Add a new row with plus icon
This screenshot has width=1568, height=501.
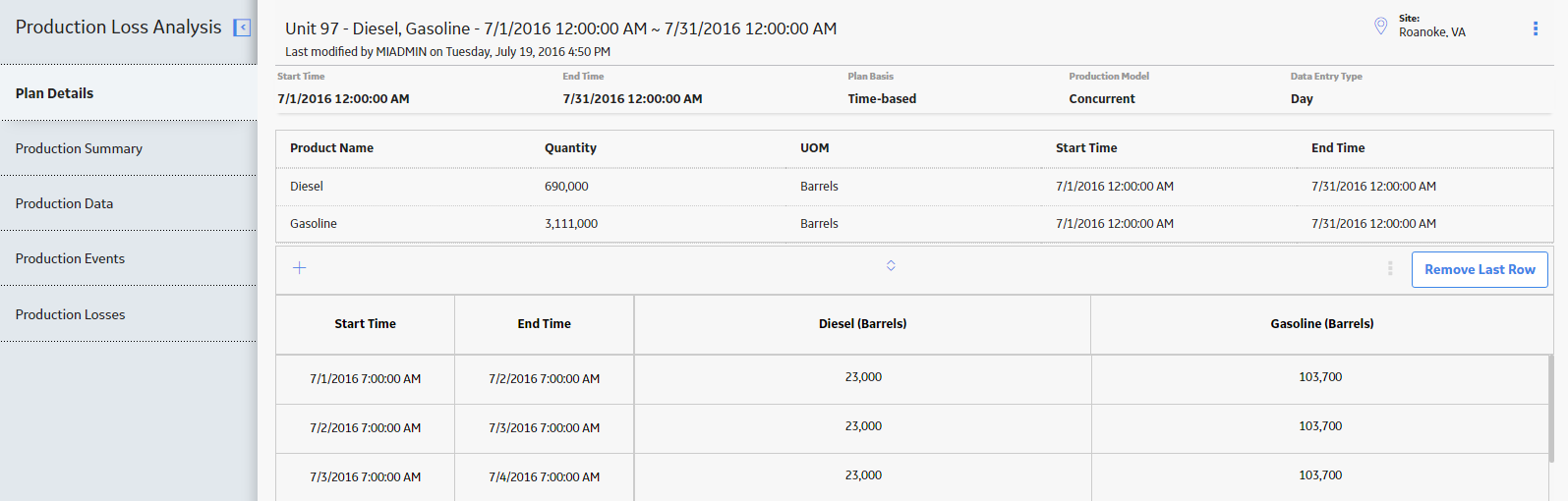point(300,267)
